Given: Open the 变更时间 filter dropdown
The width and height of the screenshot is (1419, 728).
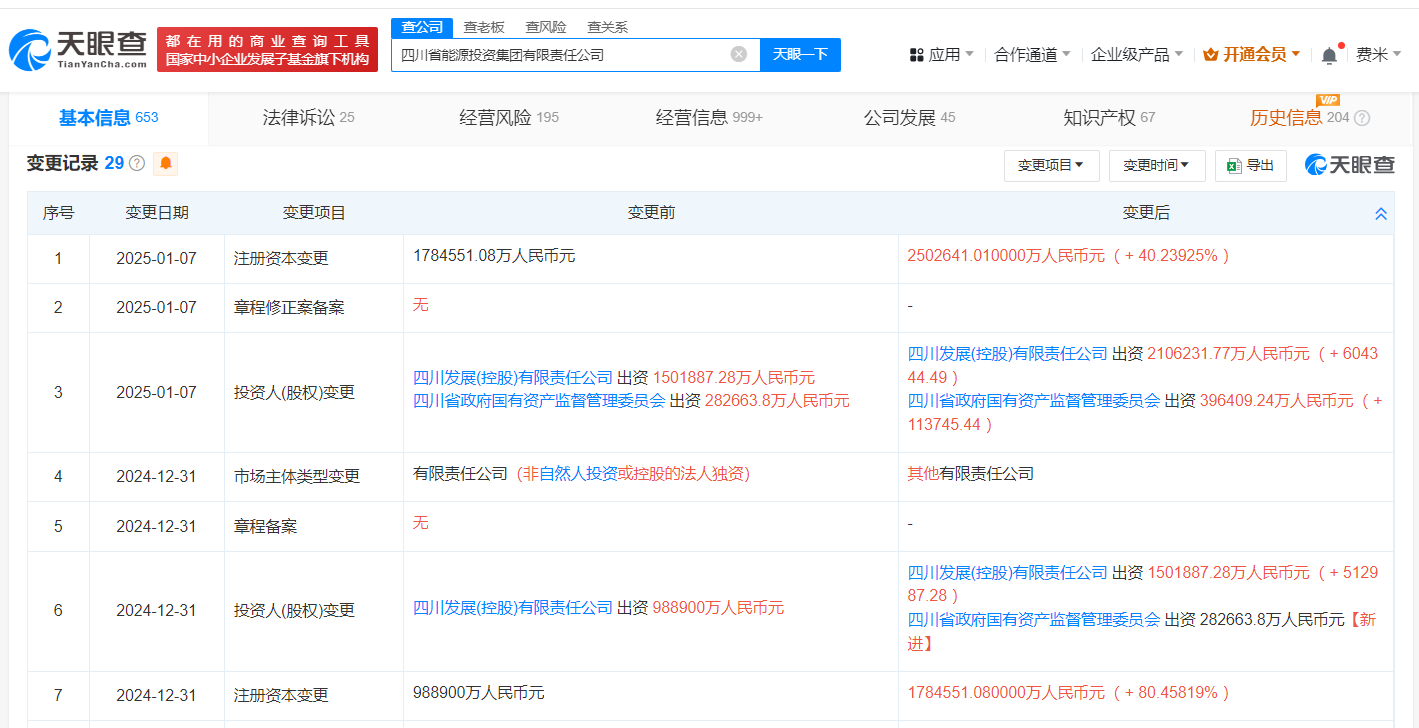Looking at the screenshot, I should point(1156,165).
